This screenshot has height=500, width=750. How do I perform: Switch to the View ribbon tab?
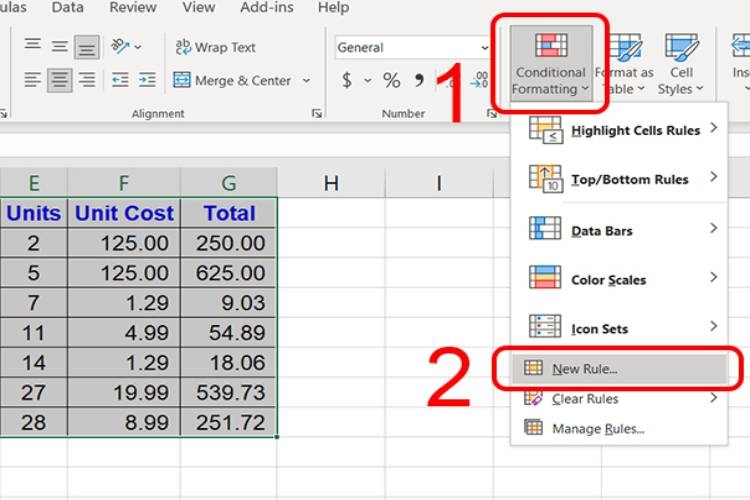pos(199,7)
